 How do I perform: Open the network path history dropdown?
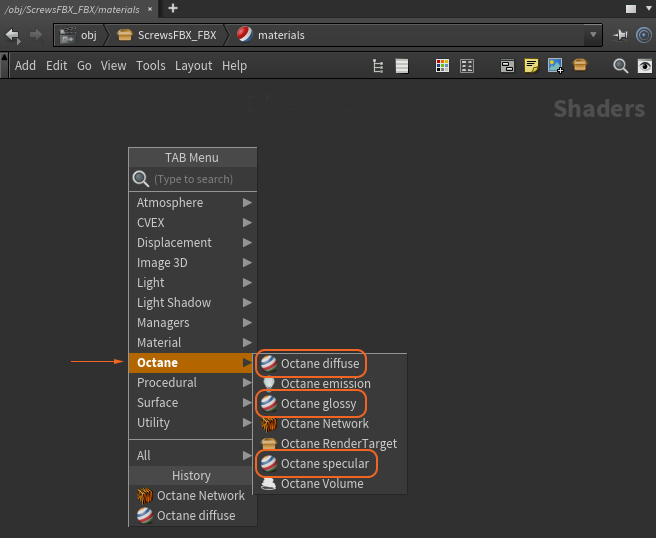coord(593,35)
